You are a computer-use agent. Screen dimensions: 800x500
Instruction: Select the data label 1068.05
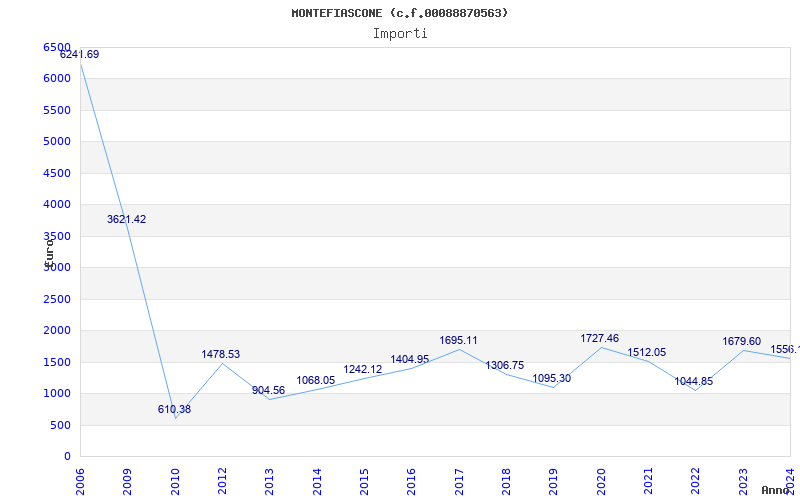tap(316, 380)
